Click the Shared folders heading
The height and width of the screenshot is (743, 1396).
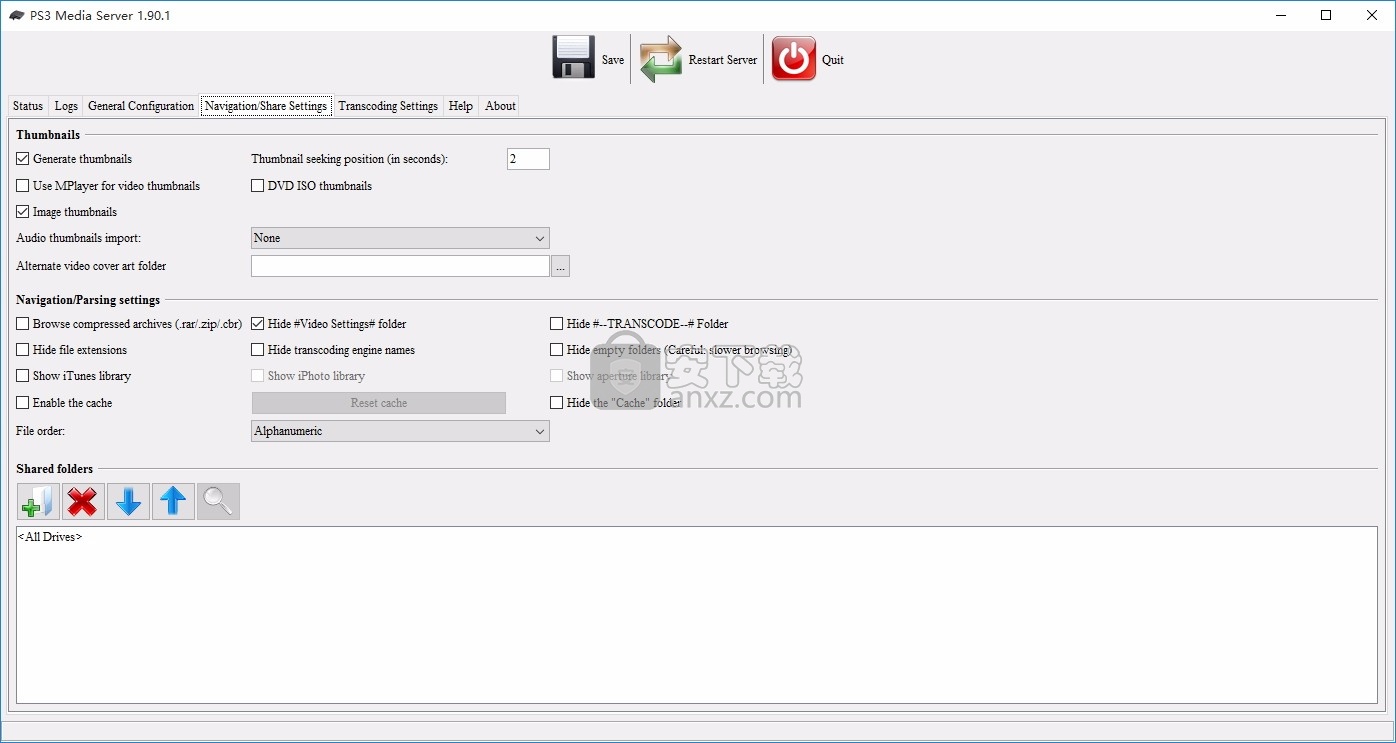pyautogui.click(x=55, y=469)
